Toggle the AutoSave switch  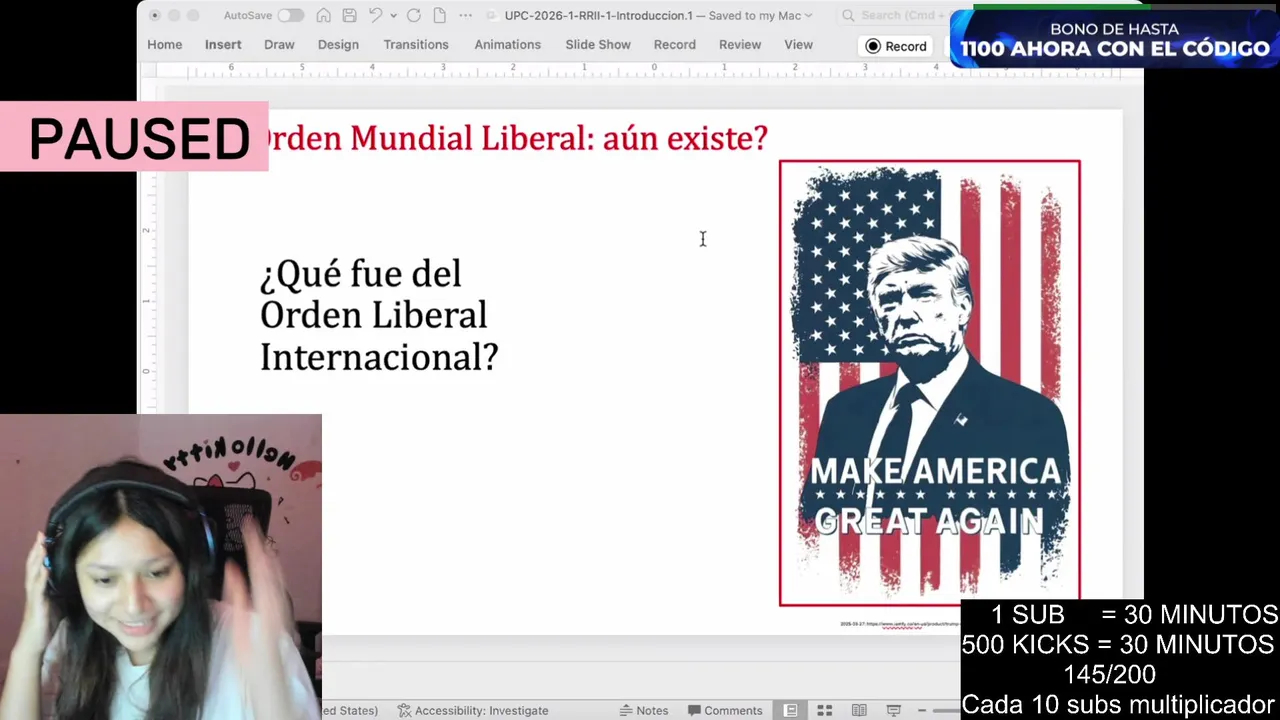click(290, 15)
